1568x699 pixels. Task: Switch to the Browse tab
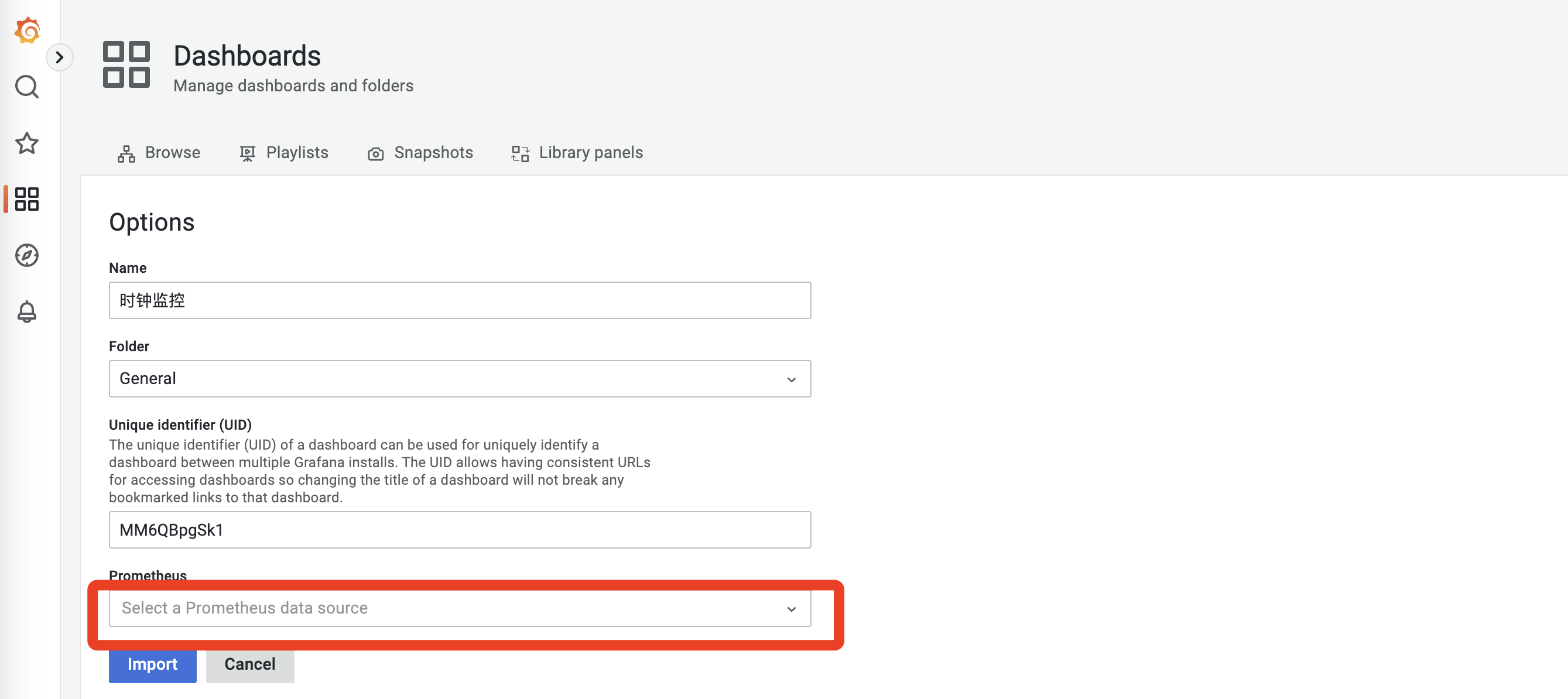pyautogui.click(x=159, y=153)
